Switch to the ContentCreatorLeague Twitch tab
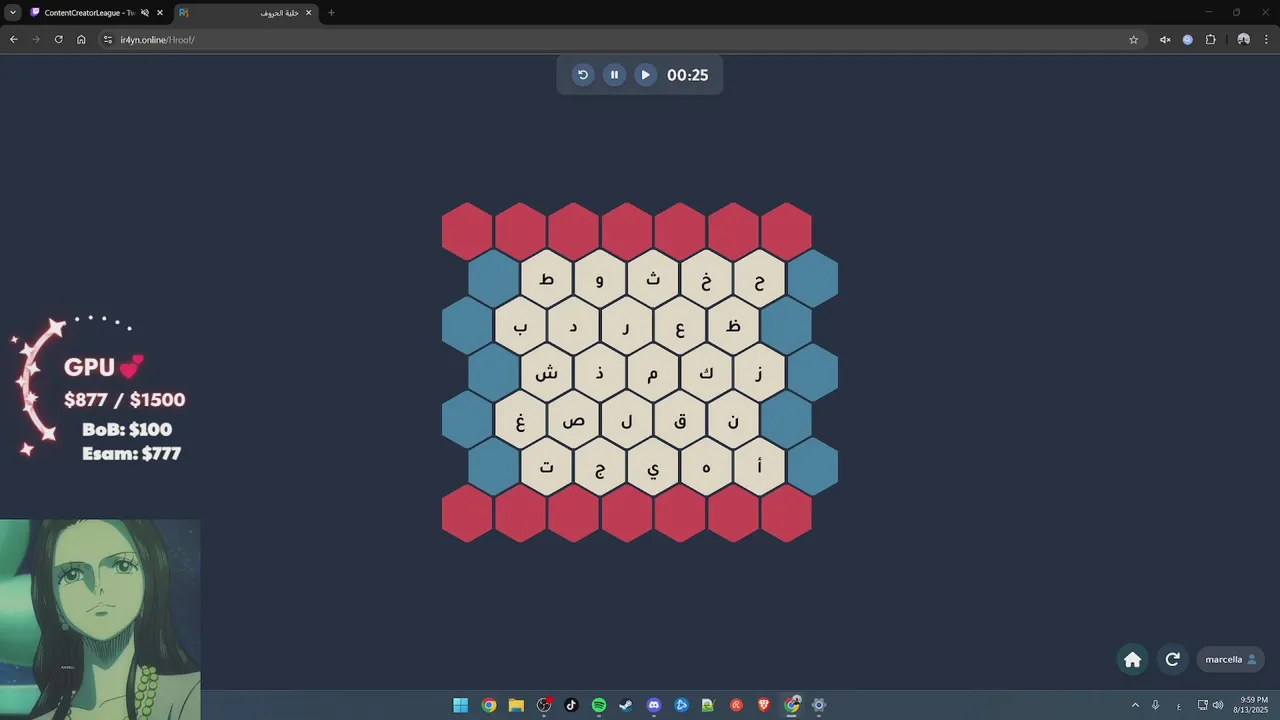 (x=88, y=13)
